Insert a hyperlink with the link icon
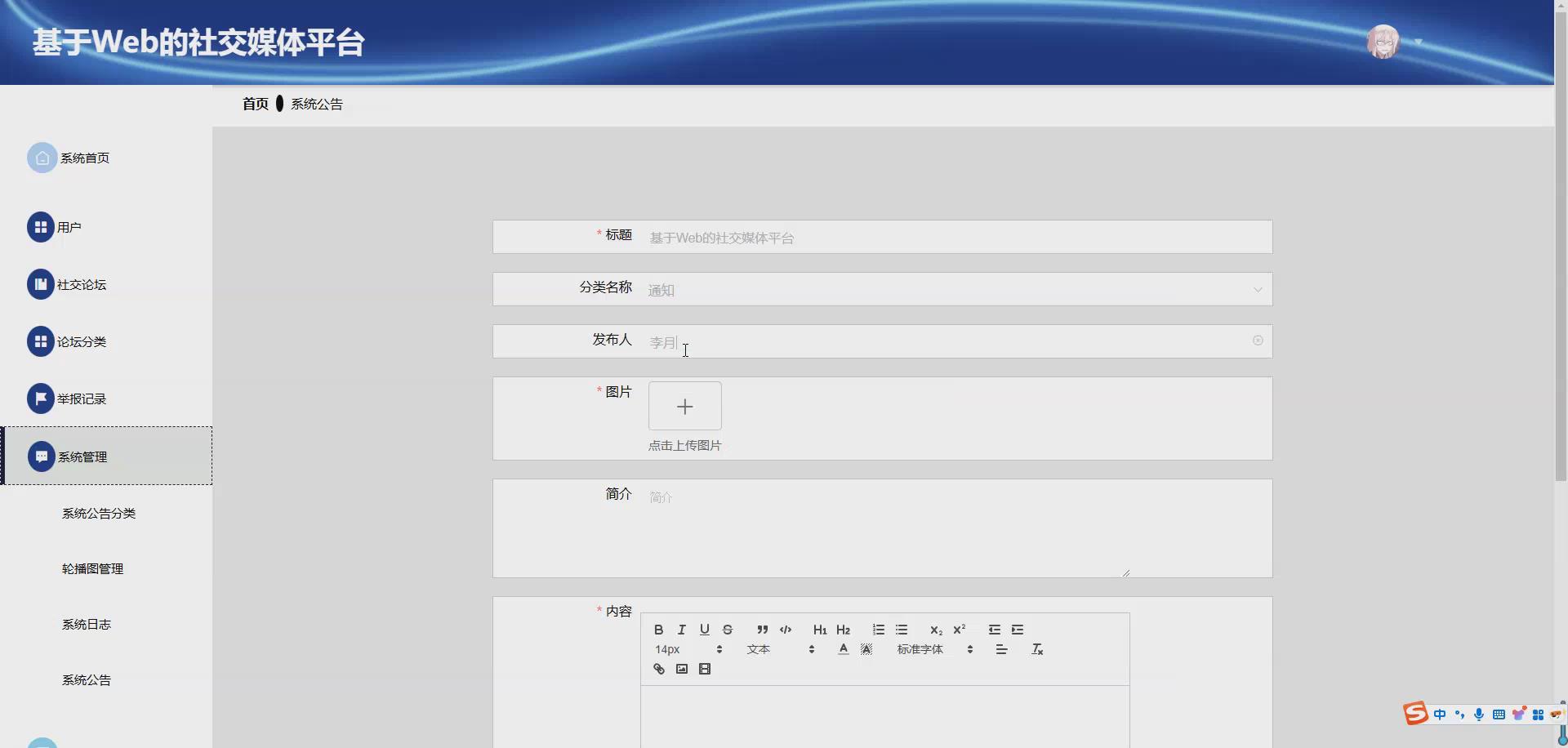 pyautogui.click(x=658, y=669)
